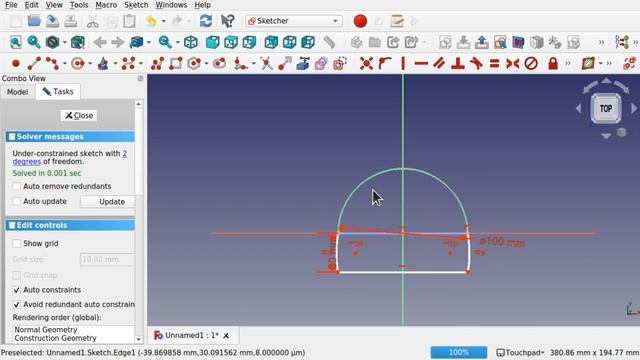Click the Fit Selection magnifier icon

tap(34, 42)
